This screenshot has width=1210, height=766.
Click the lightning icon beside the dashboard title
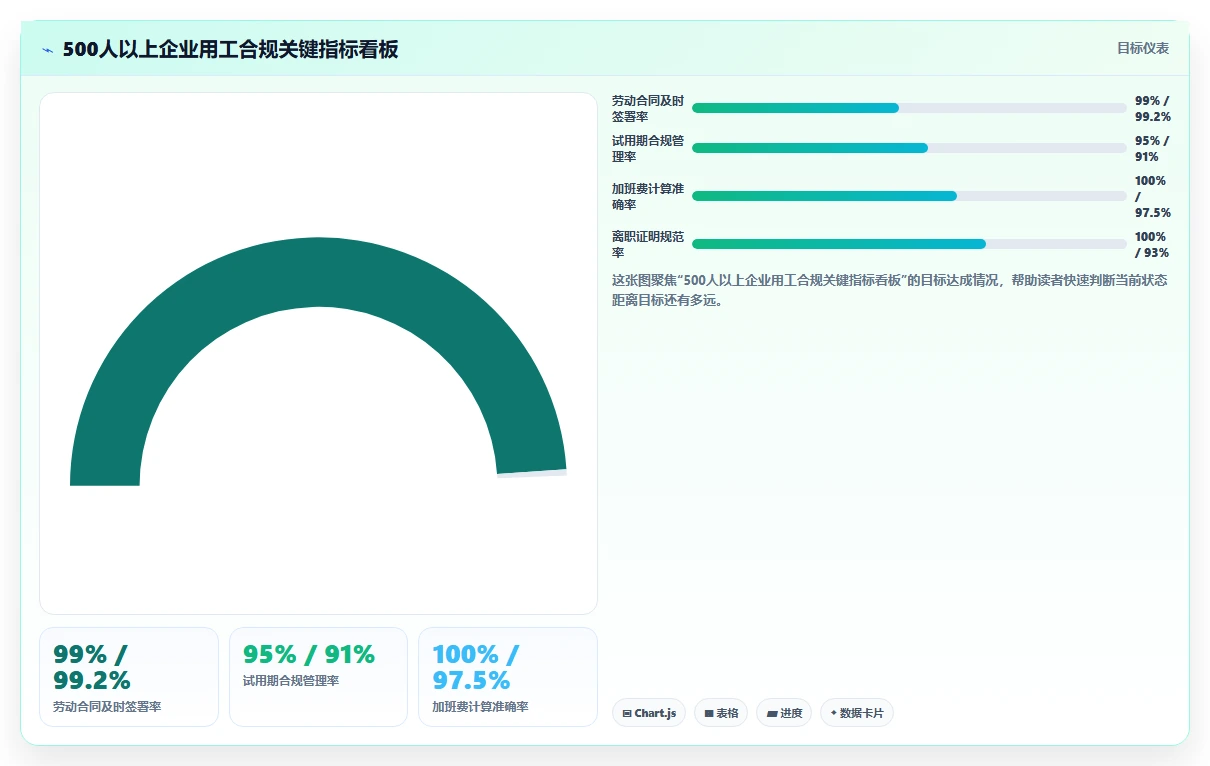48,50
